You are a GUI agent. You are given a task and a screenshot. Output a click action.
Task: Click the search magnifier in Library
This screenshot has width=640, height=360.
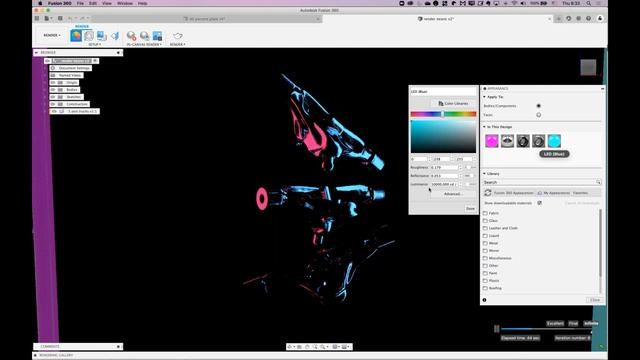pos(598,182)
